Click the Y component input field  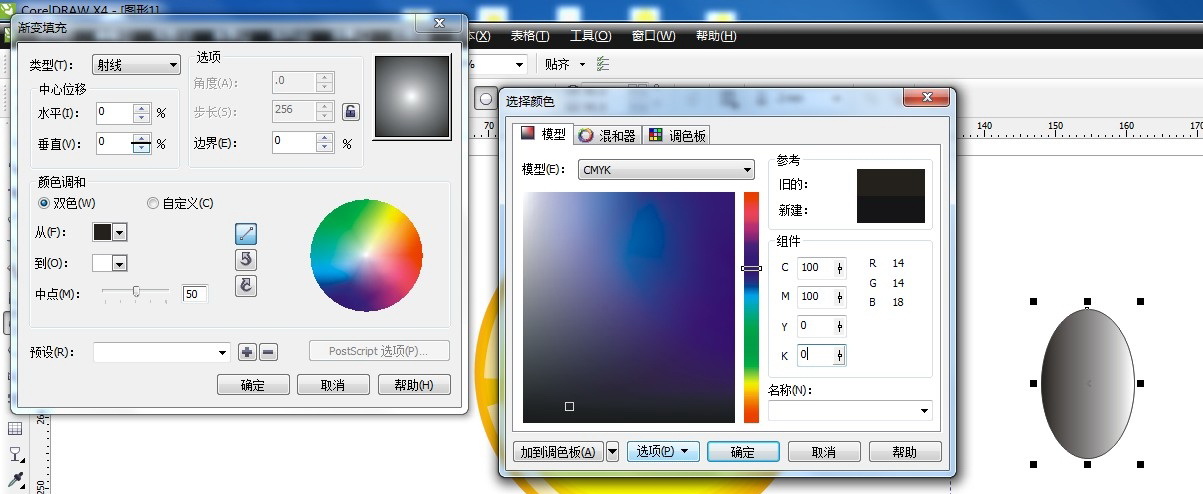click(816, 325)
